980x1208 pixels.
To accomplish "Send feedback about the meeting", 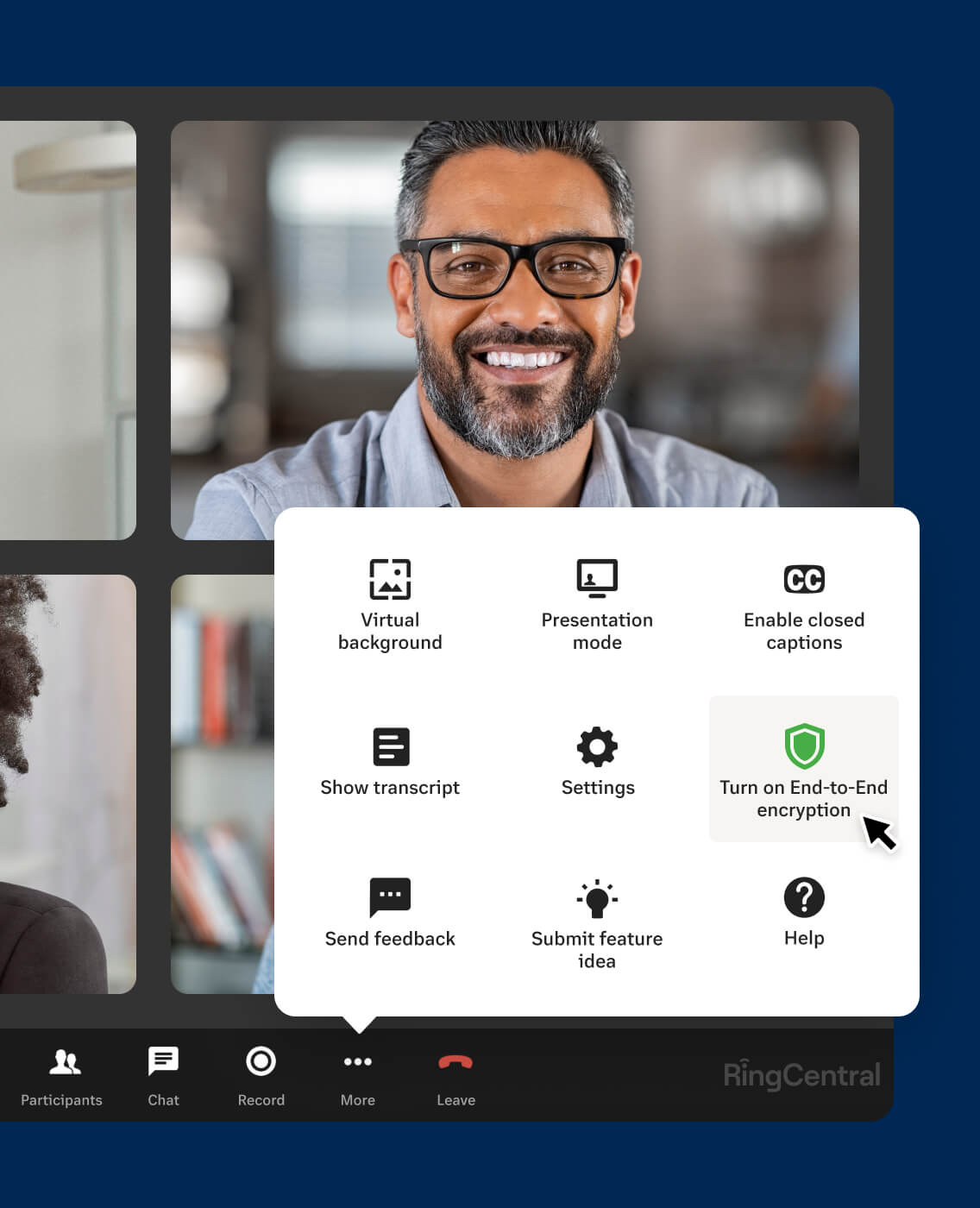I will pos(391,915).
